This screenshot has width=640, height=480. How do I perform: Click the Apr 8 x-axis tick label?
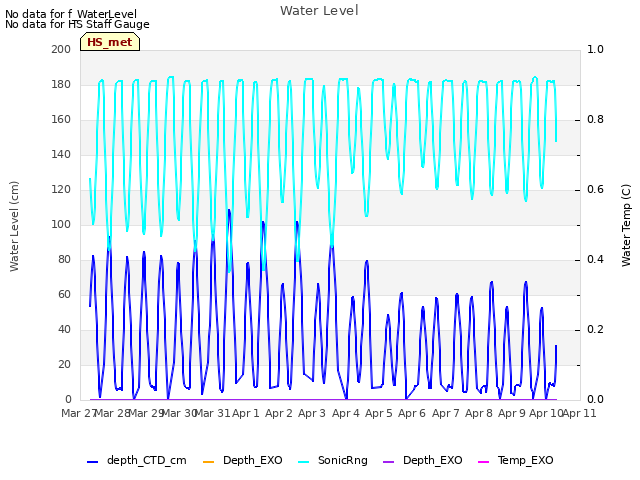pyautogui.click(x=479, y=413)
